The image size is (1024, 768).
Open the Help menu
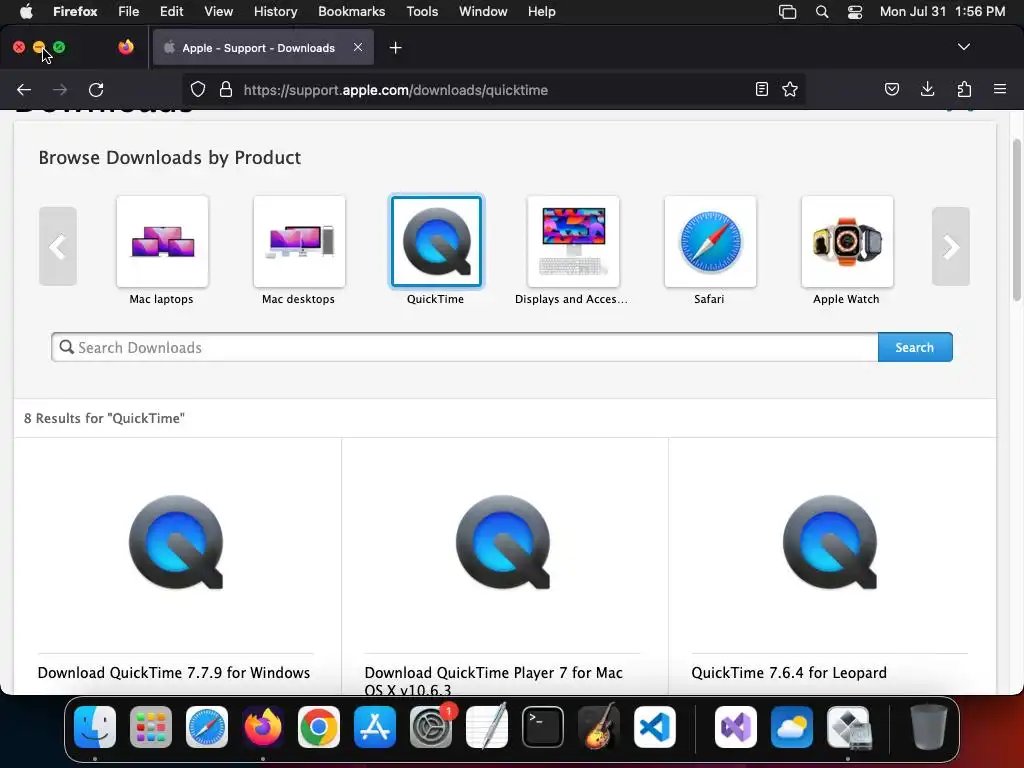[541, 12]
